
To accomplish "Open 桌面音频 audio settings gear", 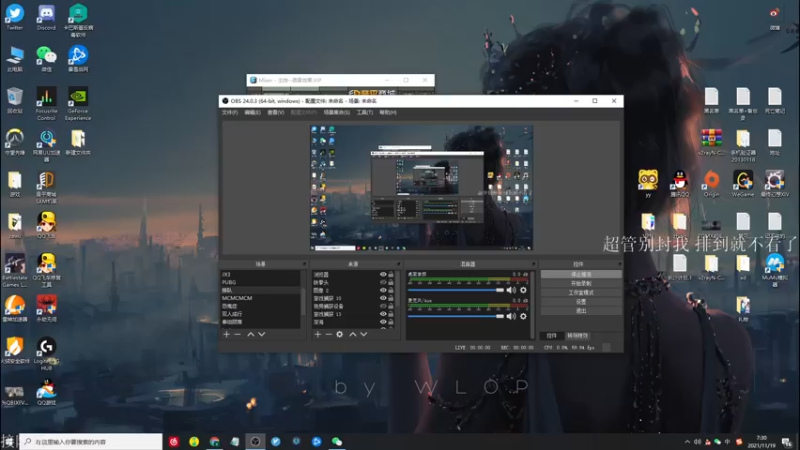I will [x=523, y=290].
